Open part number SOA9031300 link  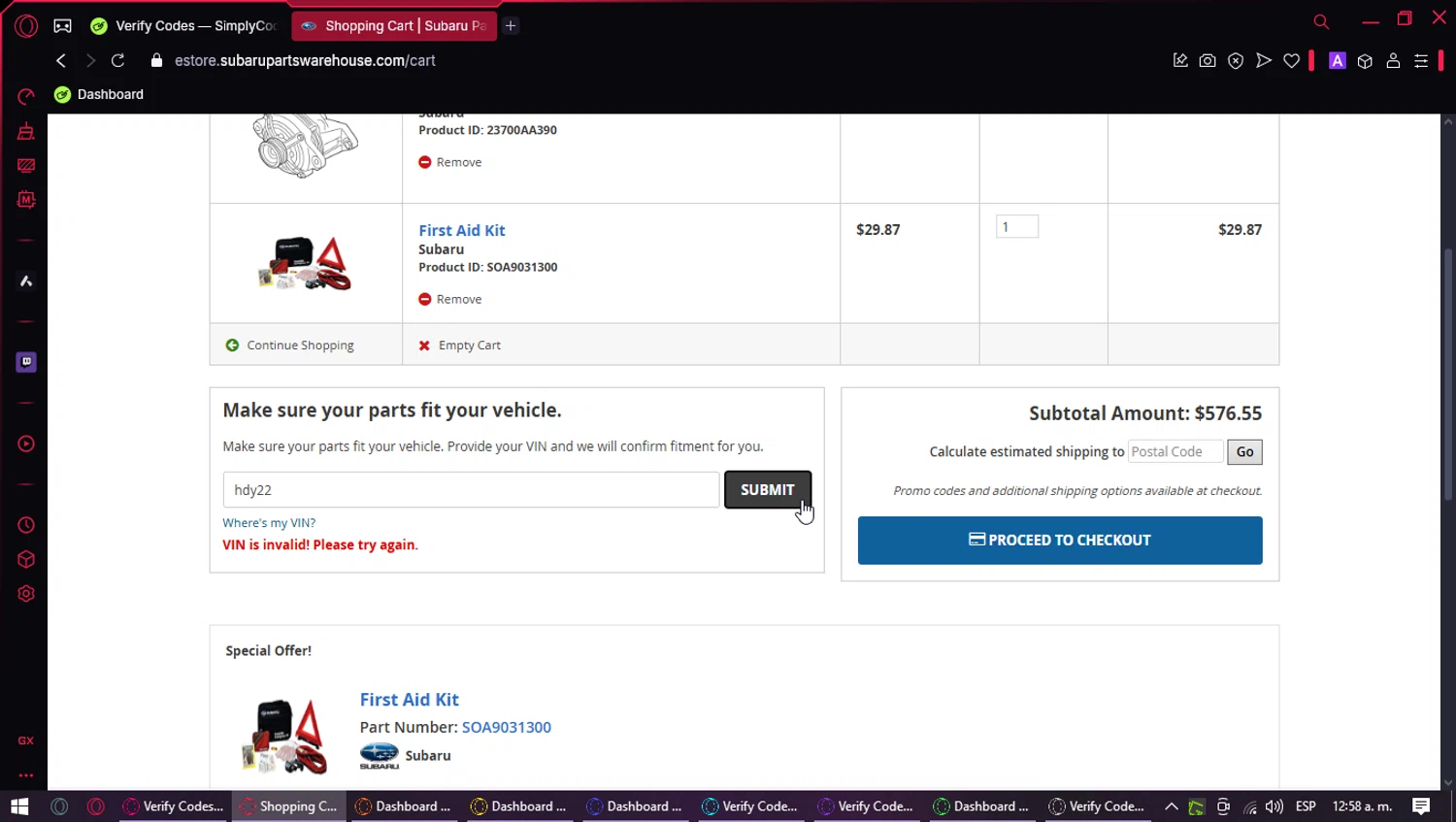507,727
